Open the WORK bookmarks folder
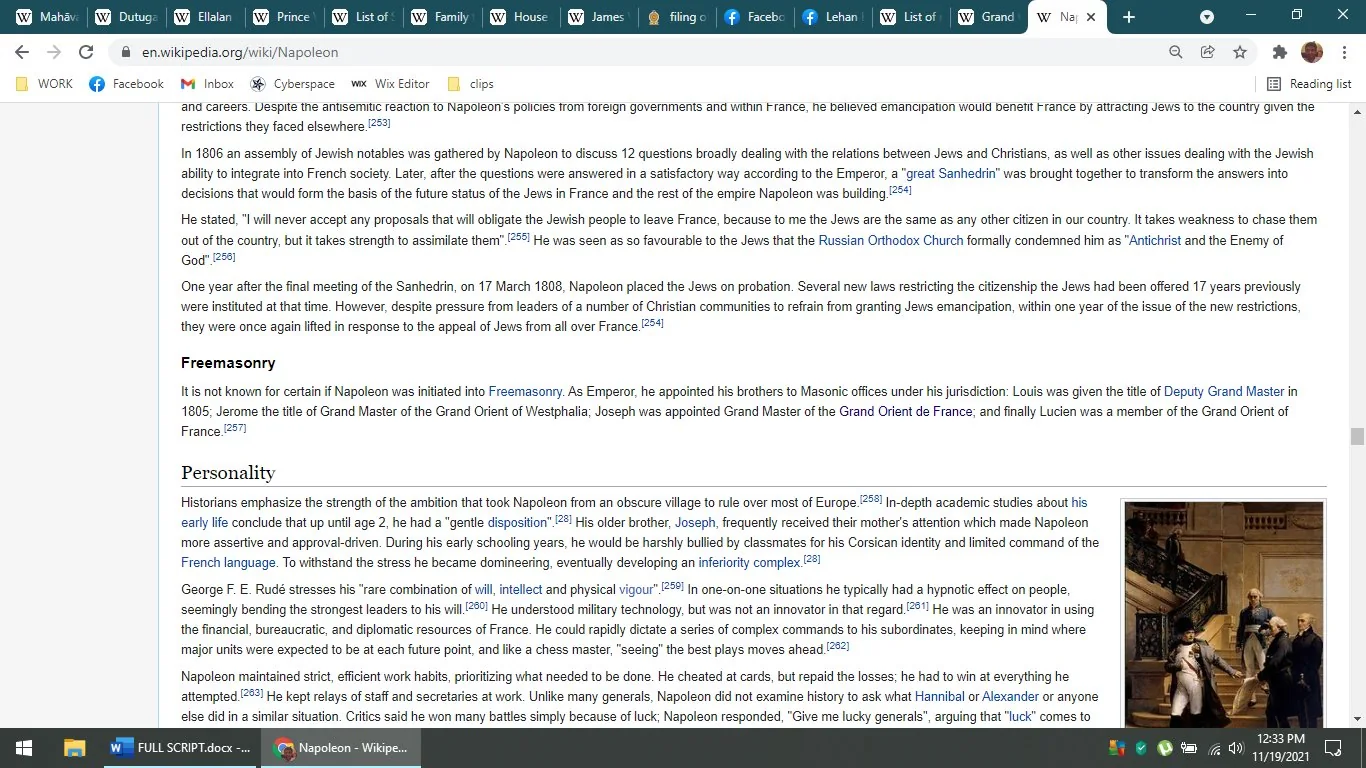 click(x=45, y=84)
